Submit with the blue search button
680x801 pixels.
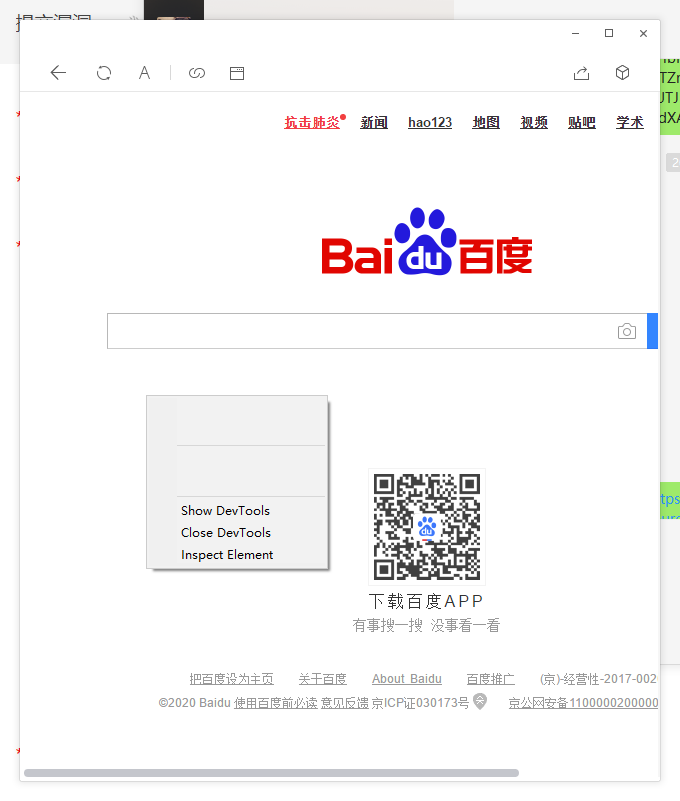click(x=652, y=331)
